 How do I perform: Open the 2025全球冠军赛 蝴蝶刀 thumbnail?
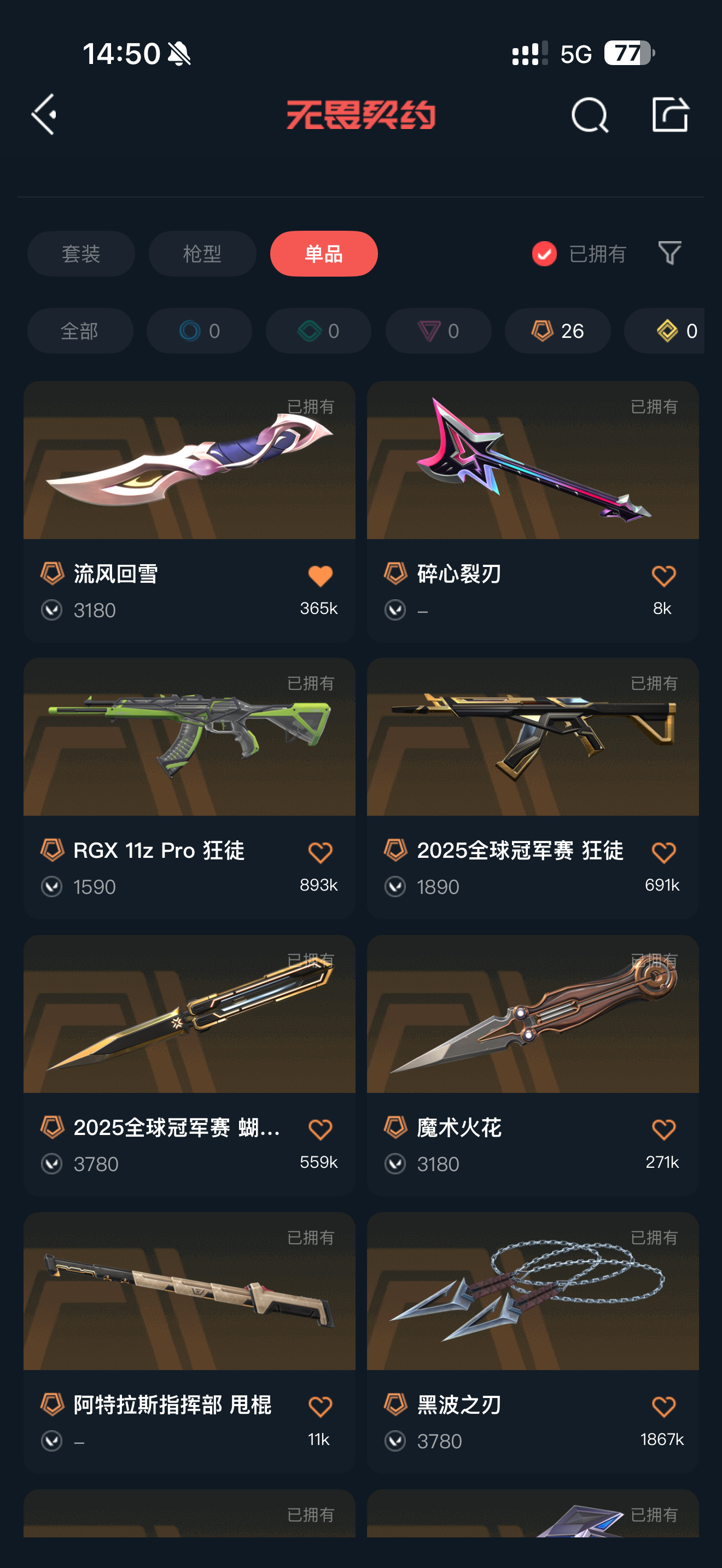pos(189,1014)
